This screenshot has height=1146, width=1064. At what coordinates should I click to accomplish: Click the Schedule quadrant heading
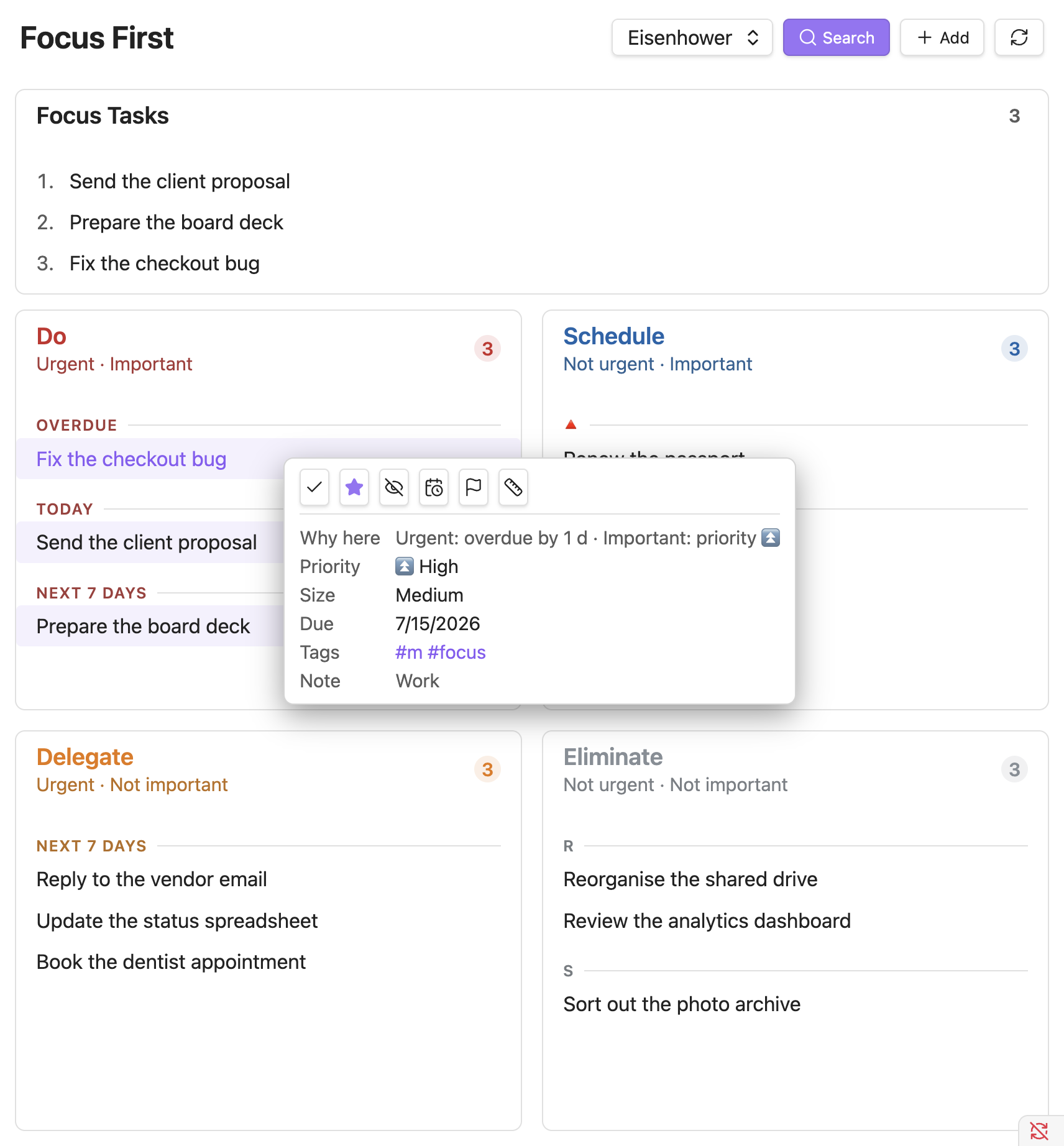coord(614,336)
